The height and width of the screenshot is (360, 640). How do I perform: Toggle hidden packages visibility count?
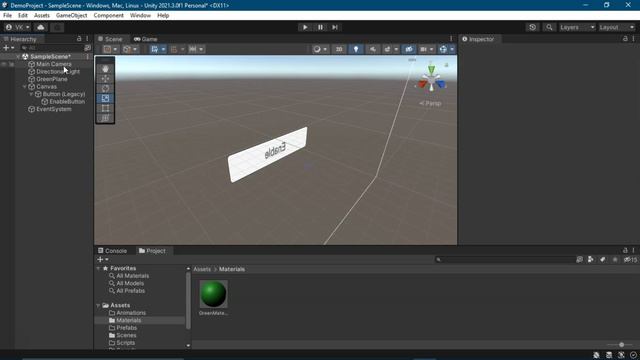coord(630,260)
